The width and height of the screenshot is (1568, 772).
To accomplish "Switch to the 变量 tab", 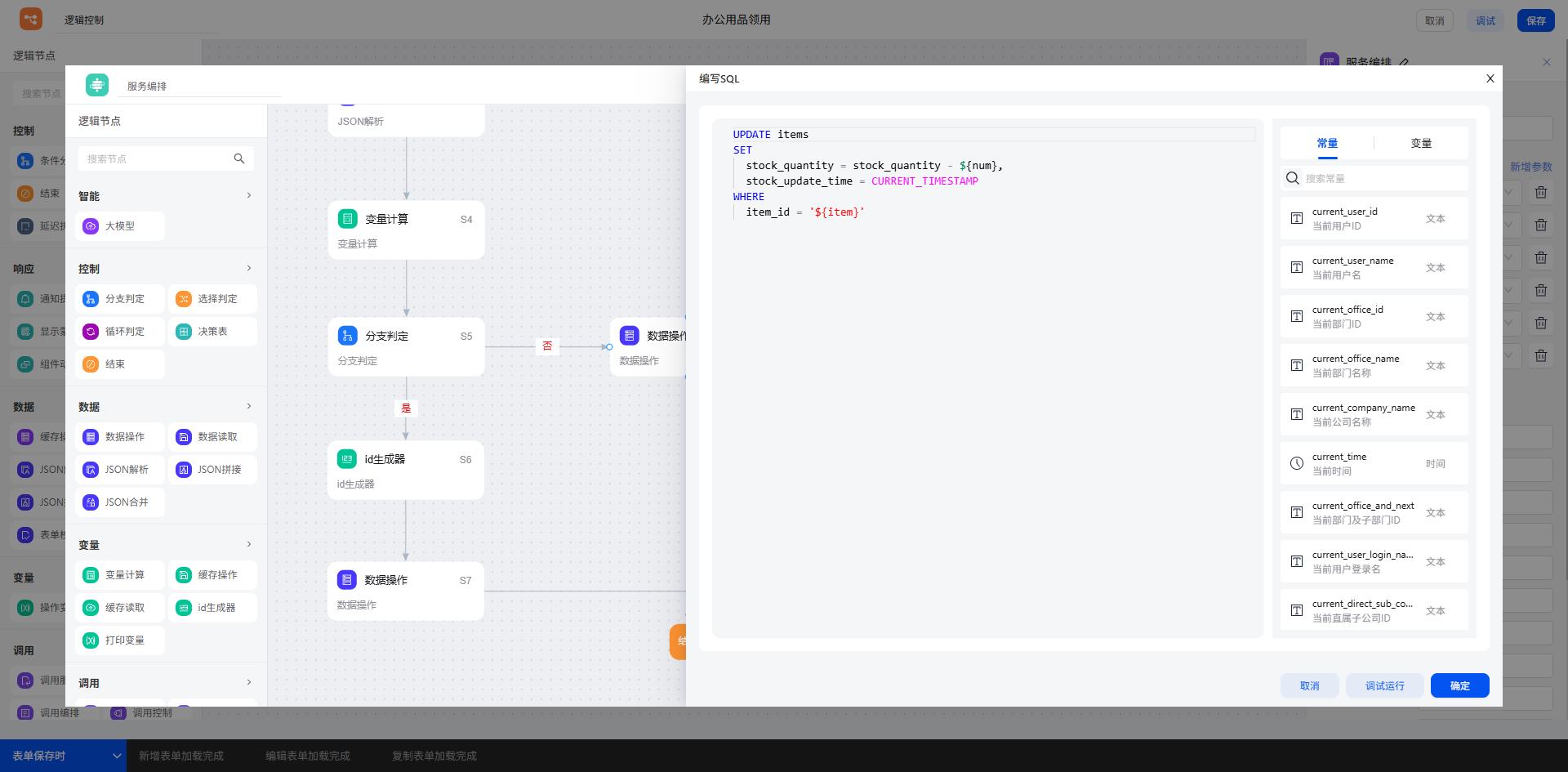I will click(1421, 143).
